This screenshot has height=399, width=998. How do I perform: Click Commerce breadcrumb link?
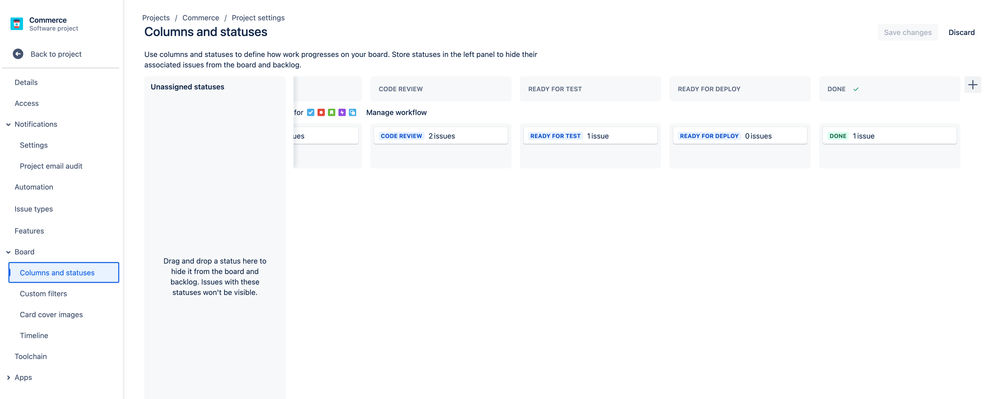[200, 18]
